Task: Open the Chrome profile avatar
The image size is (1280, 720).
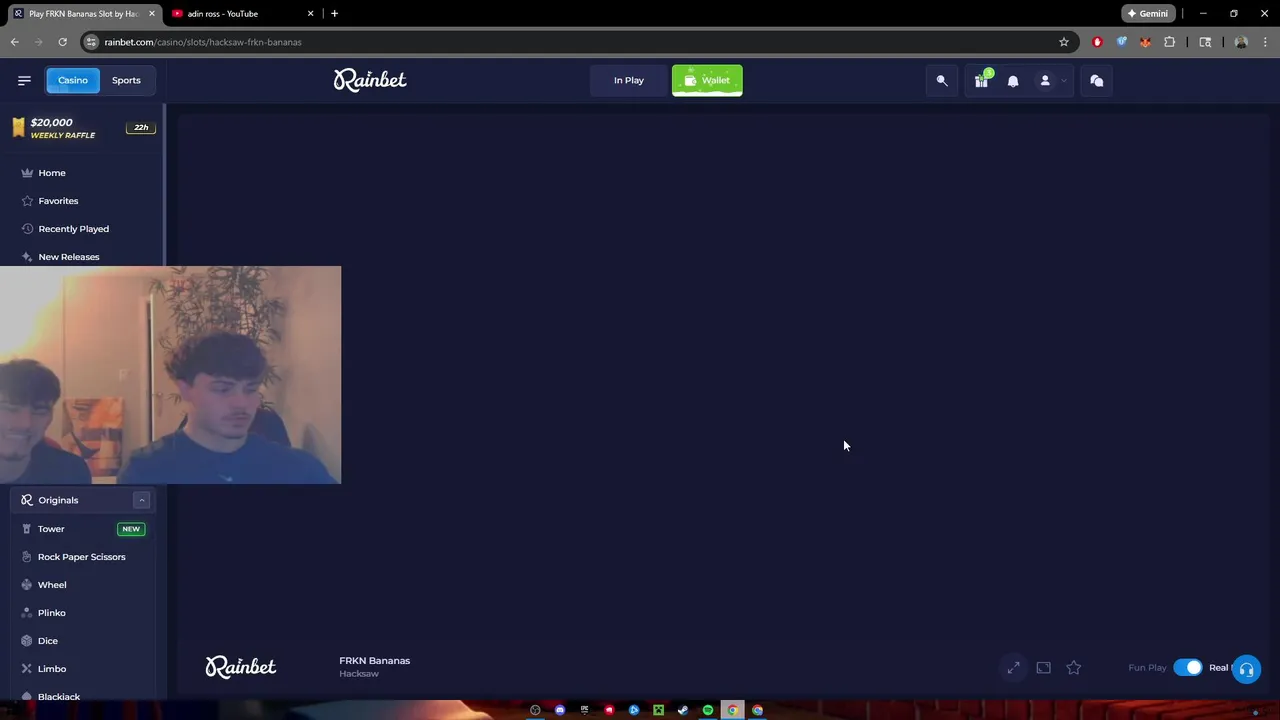Action: pos(1241,42)
